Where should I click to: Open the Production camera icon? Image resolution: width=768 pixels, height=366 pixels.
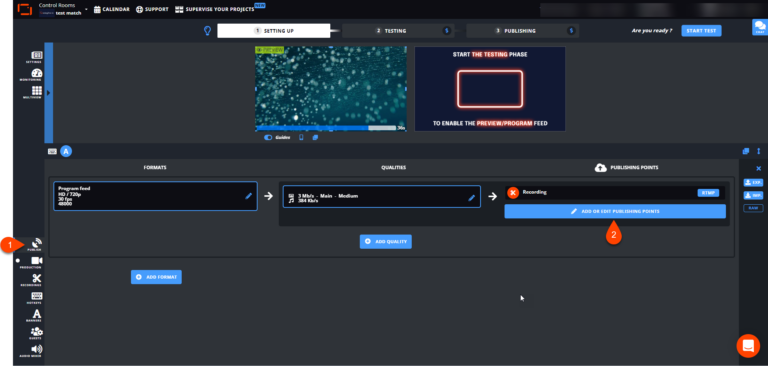37,261
